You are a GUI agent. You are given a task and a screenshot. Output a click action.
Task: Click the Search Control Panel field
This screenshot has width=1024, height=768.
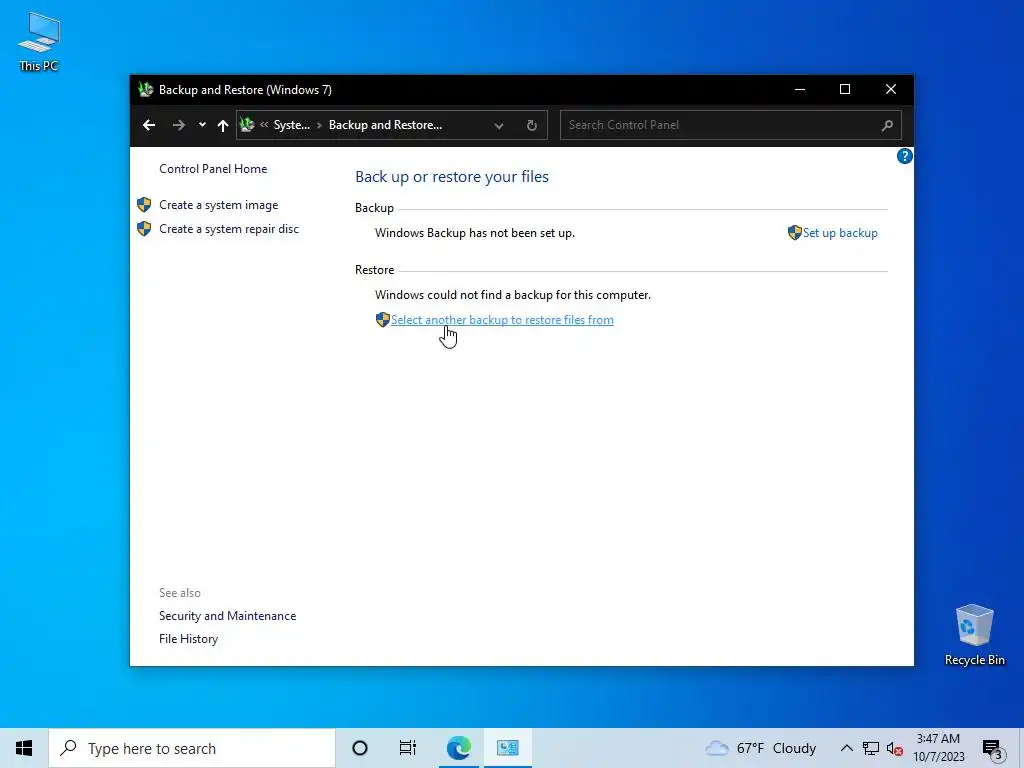click(x=730, y=125)
